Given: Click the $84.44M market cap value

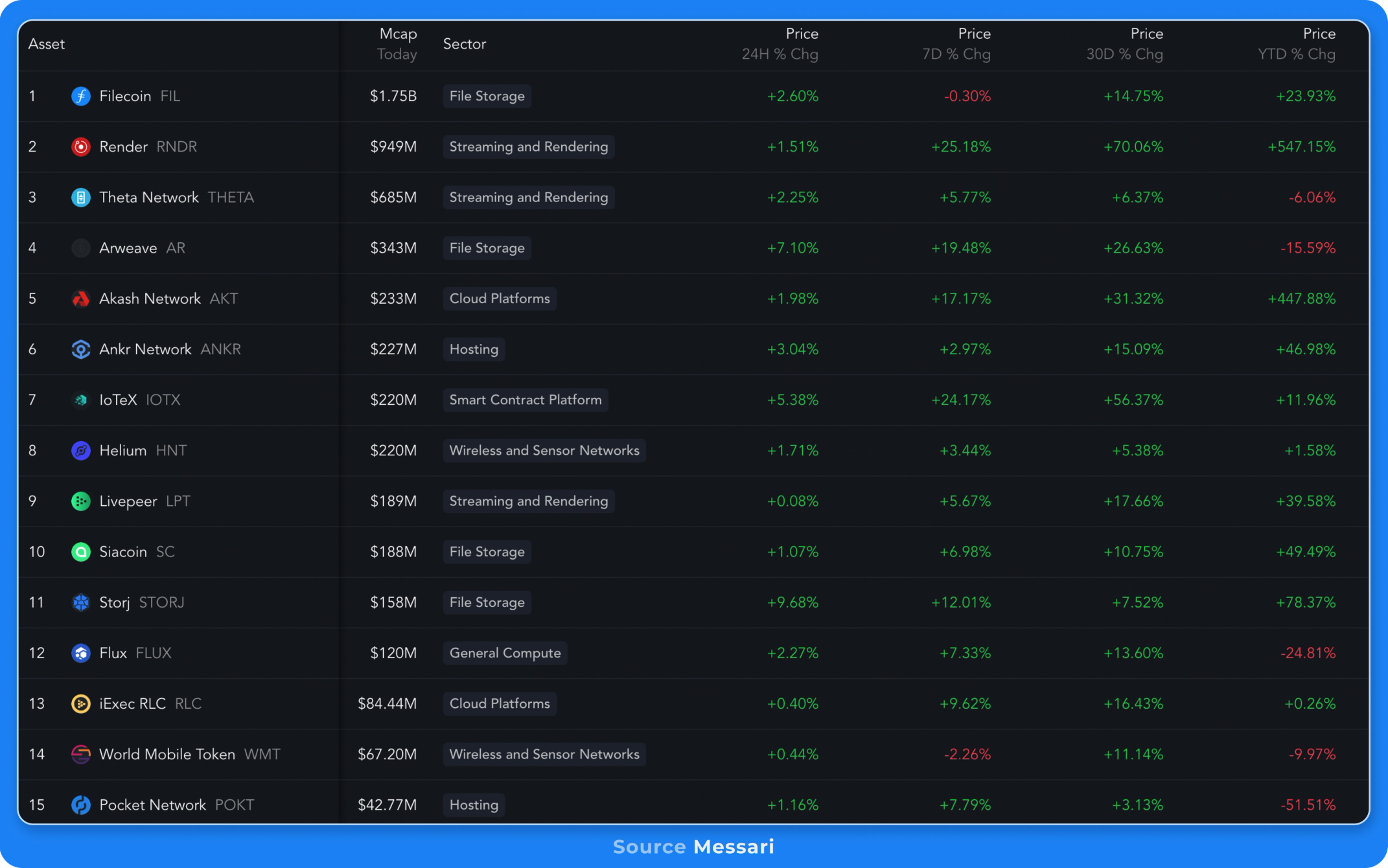Looking at the screenshot, I should point(387,703).
